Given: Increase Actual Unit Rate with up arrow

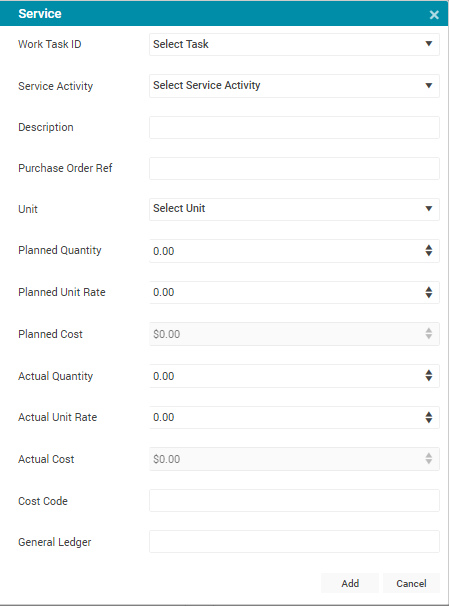Looking at the screenshot, I should (x=429, y=414).
